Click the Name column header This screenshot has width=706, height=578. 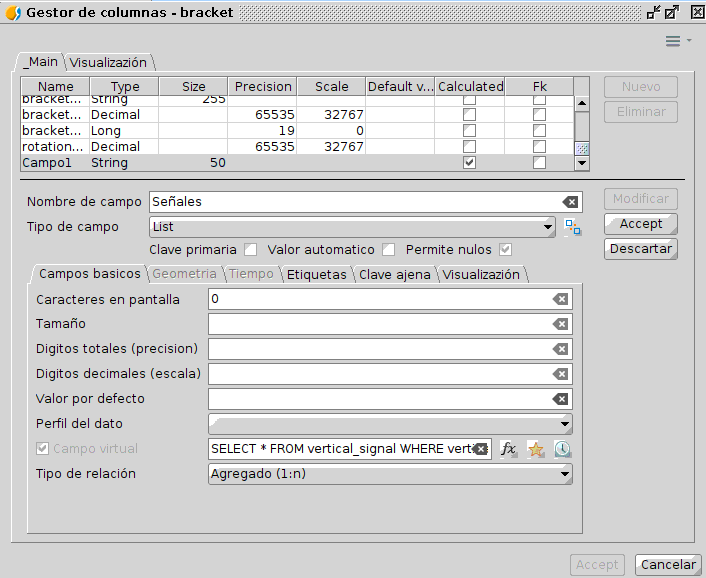click(55, 86)
